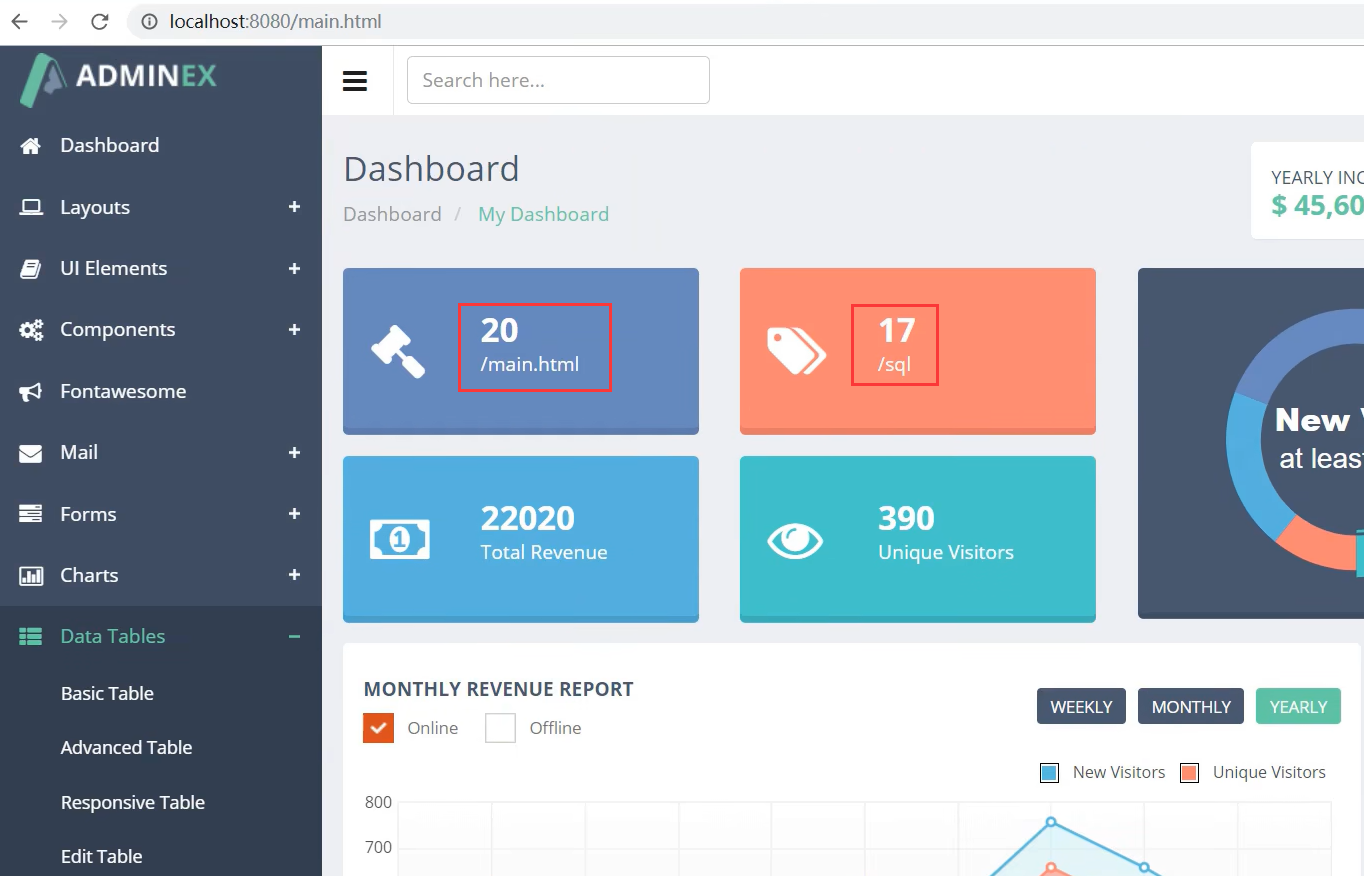Uncheck the Online checkbox
This screenshot has width=1364, height=876.
tap(379, 728)
